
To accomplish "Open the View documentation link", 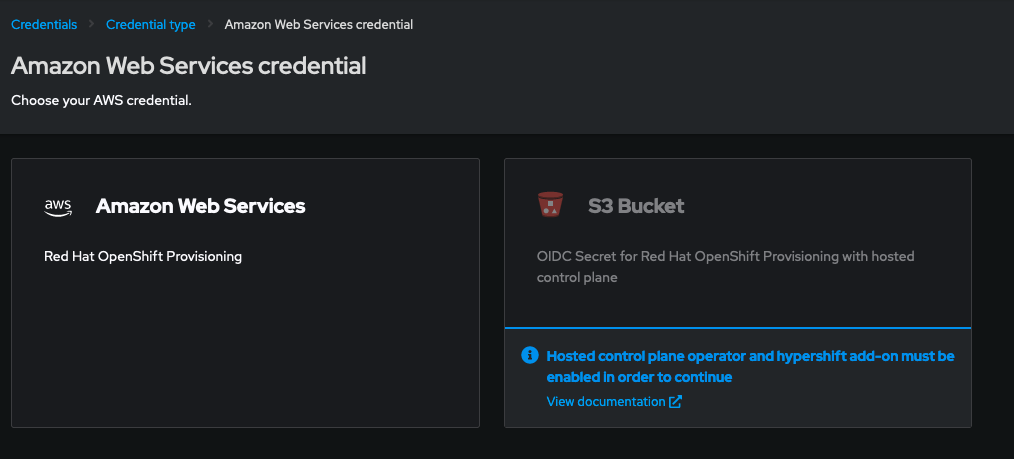I will (x=605, y=402).
